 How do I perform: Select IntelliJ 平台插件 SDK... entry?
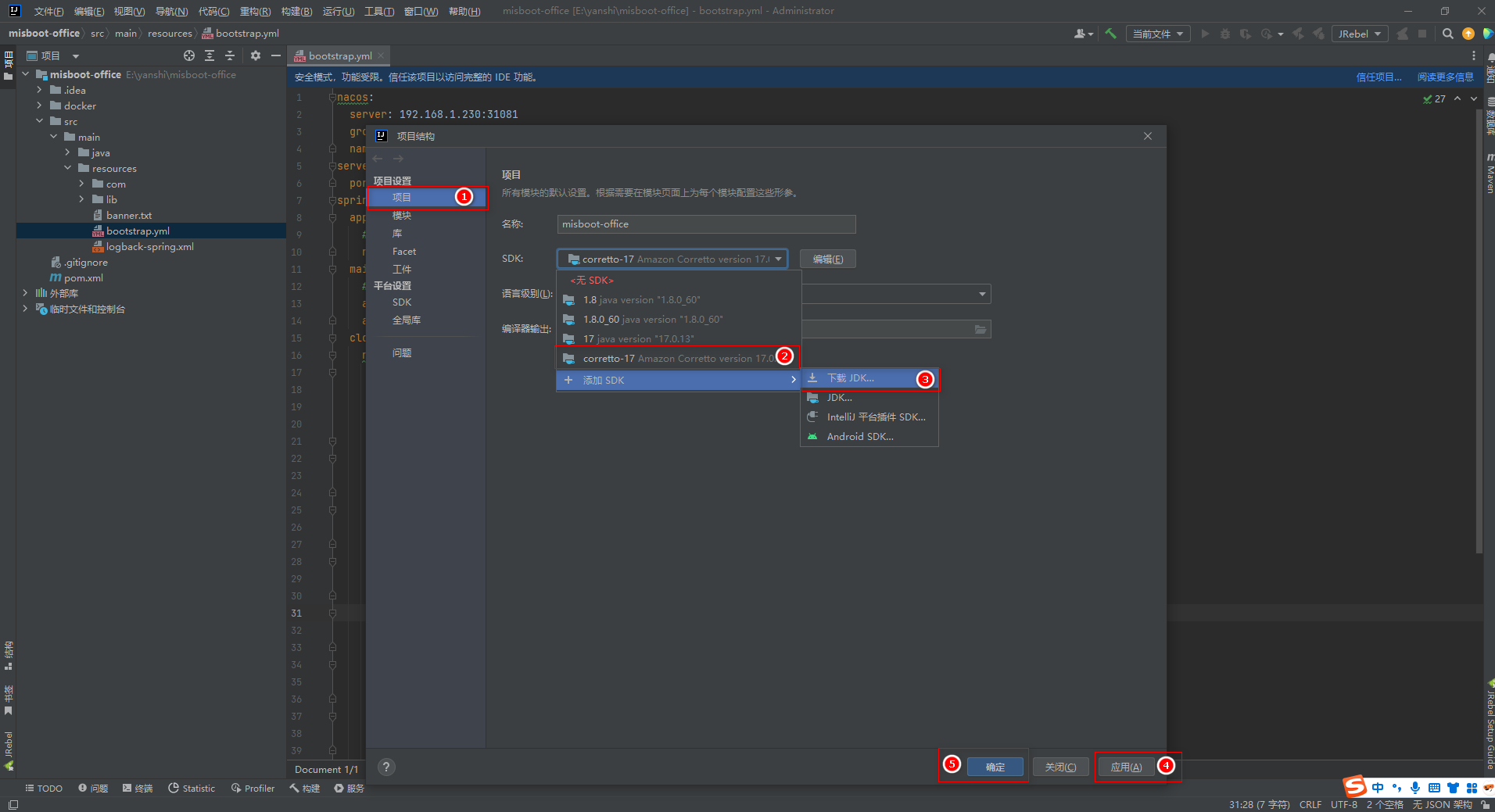(869, 417)
